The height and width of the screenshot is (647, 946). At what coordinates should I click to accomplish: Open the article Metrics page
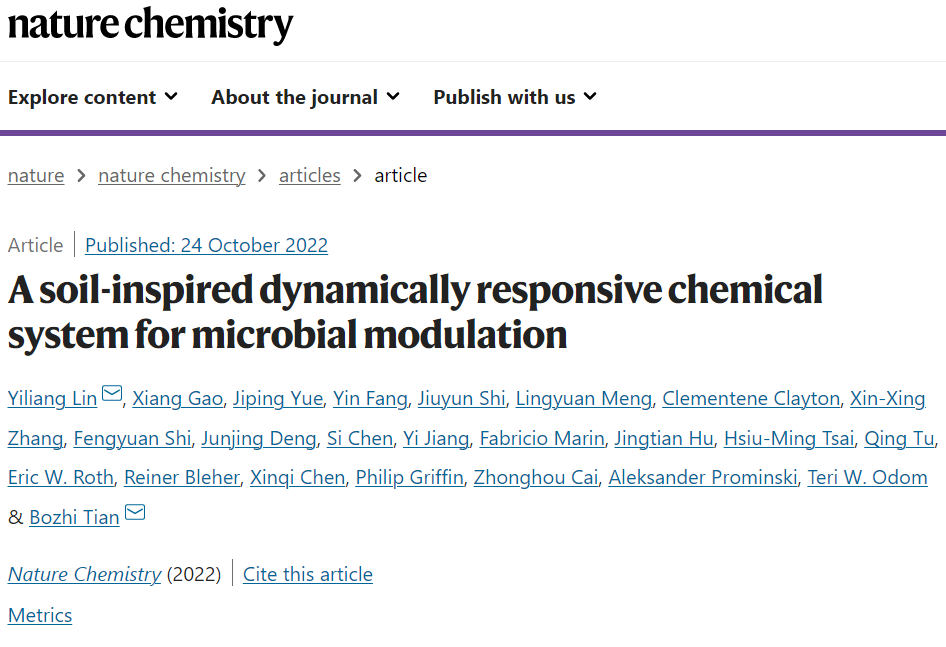[x=40, y=615]
